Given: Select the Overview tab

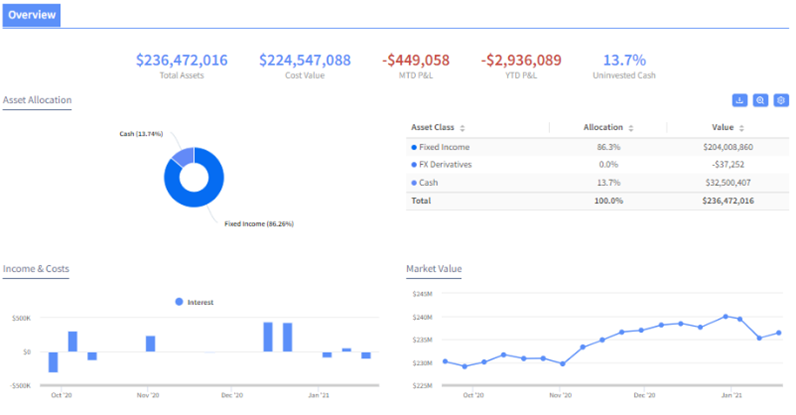Looking at the screenshot, I should click(31, 15).
